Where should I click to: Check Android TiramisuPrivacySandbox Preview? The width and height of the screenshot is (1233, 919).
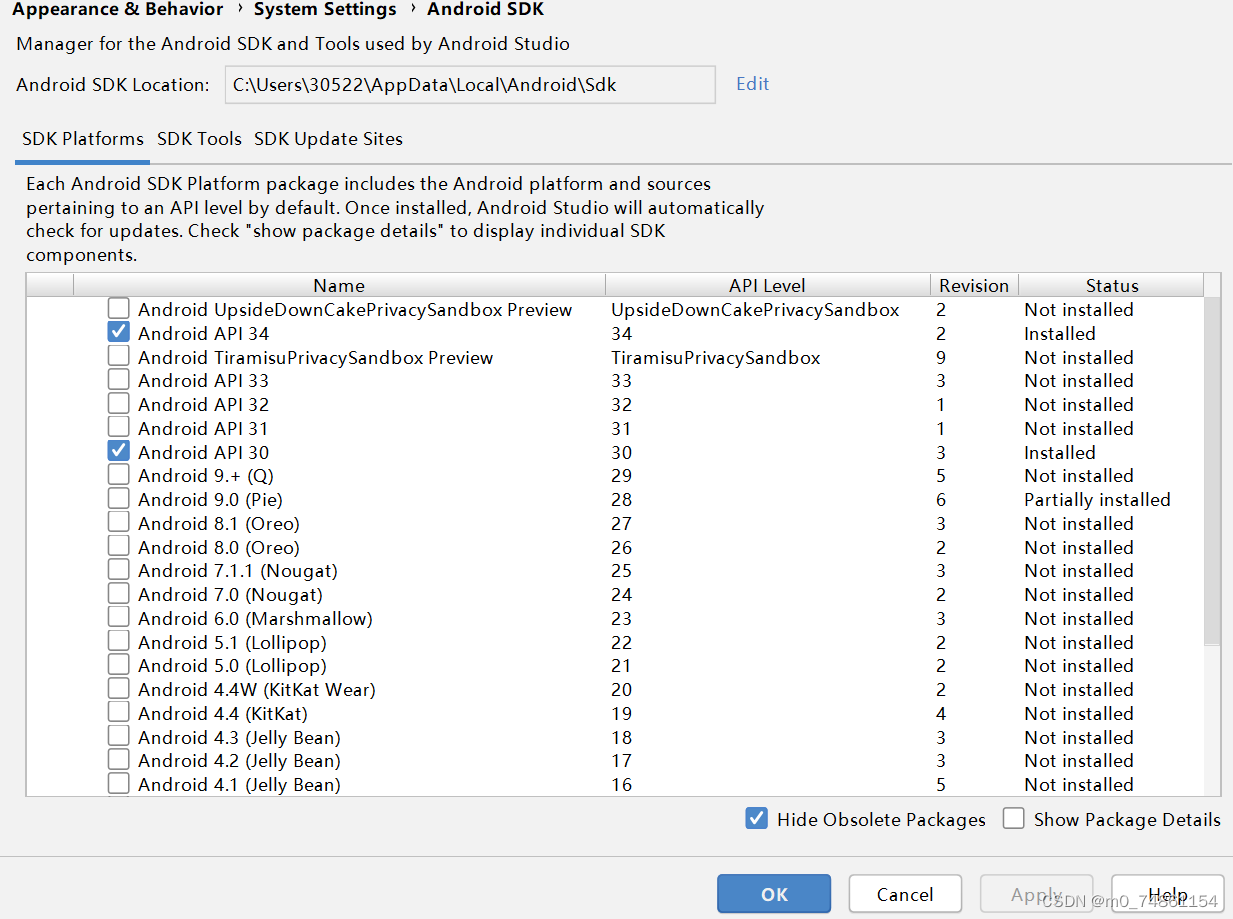pos(118,357)
